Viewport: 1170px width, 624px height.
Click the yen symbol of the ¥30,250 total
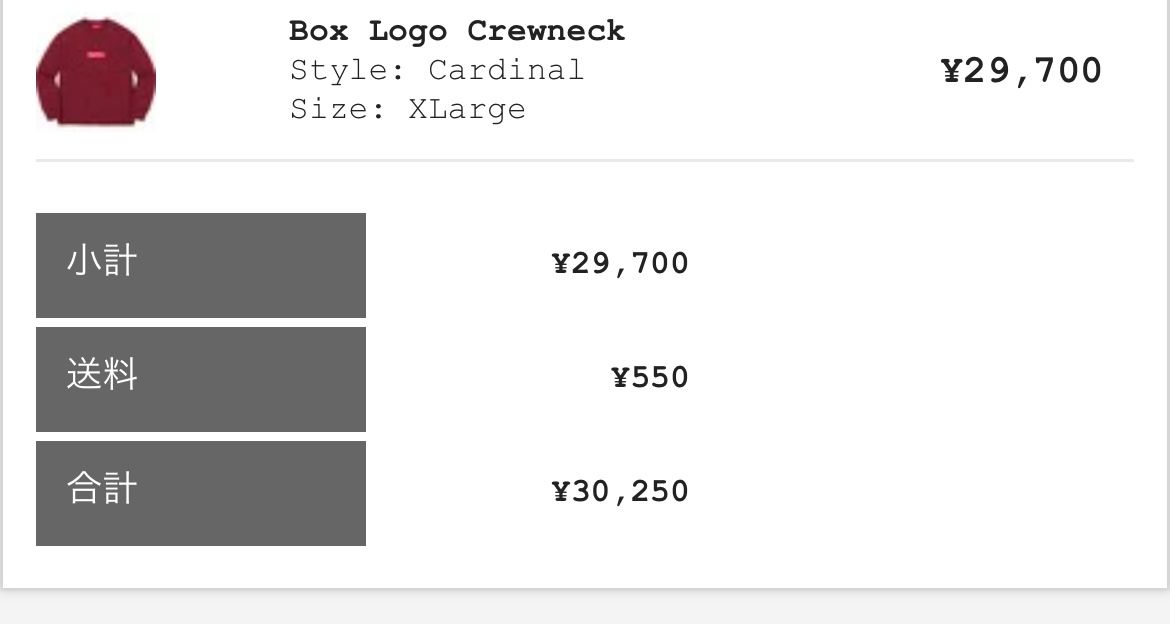[x=560, y=492]
